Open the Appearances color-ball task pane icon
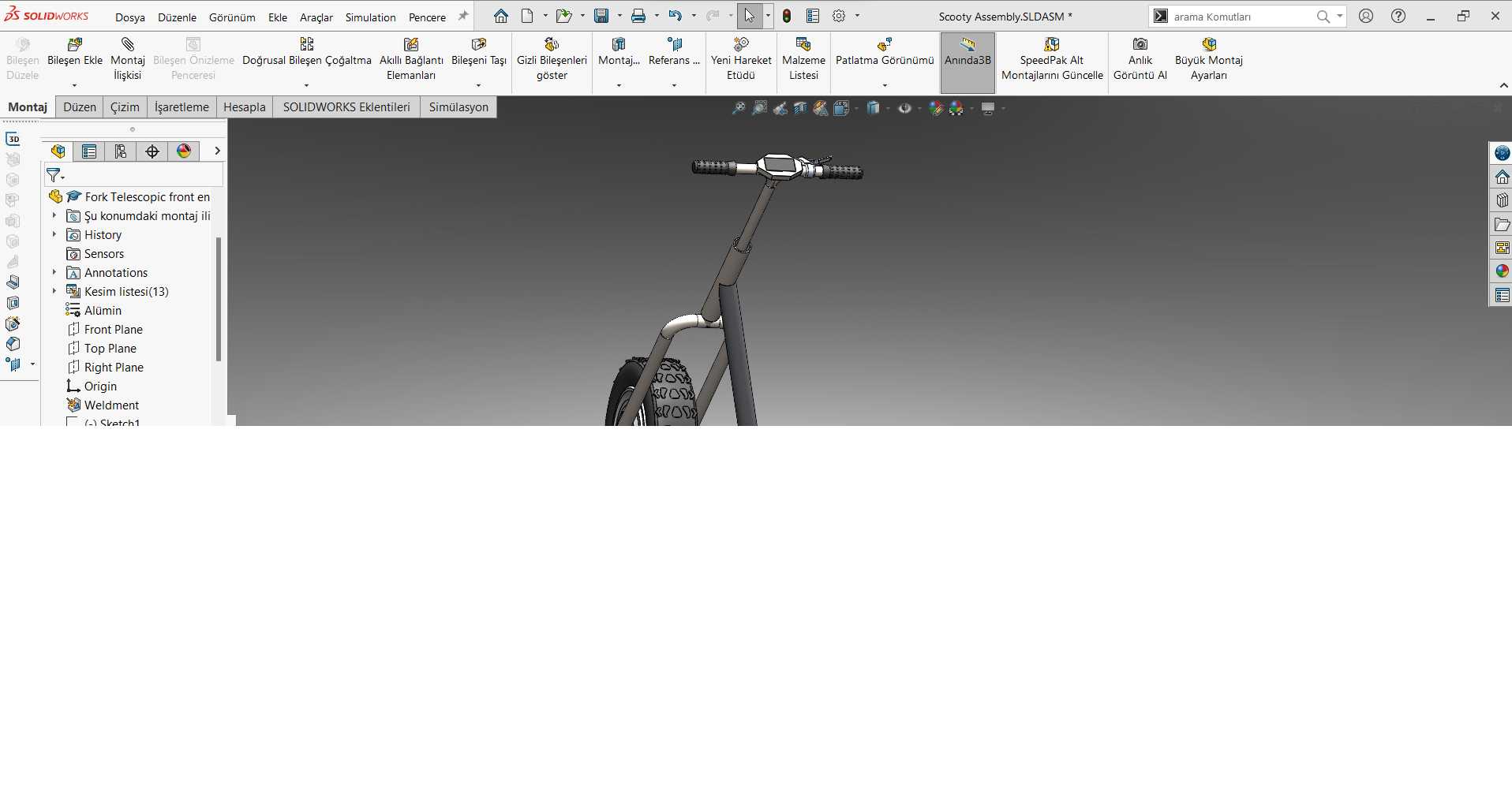Viewport: 1512px width, 803px height. [x=1502, y=271]
